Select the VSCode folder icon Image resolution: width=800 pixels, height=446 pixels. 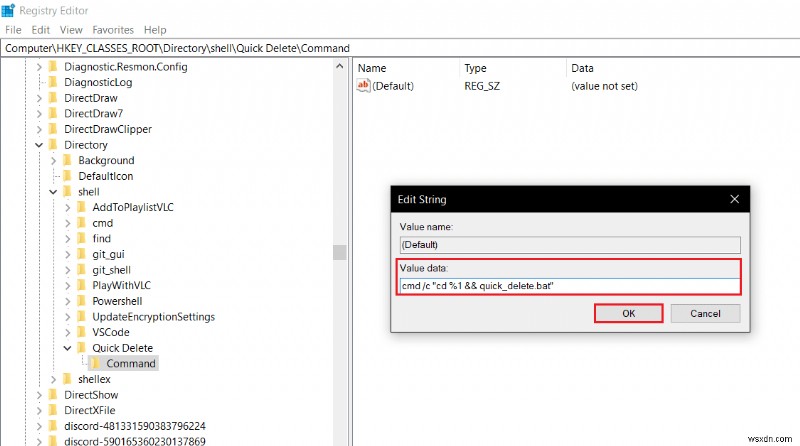82,332
